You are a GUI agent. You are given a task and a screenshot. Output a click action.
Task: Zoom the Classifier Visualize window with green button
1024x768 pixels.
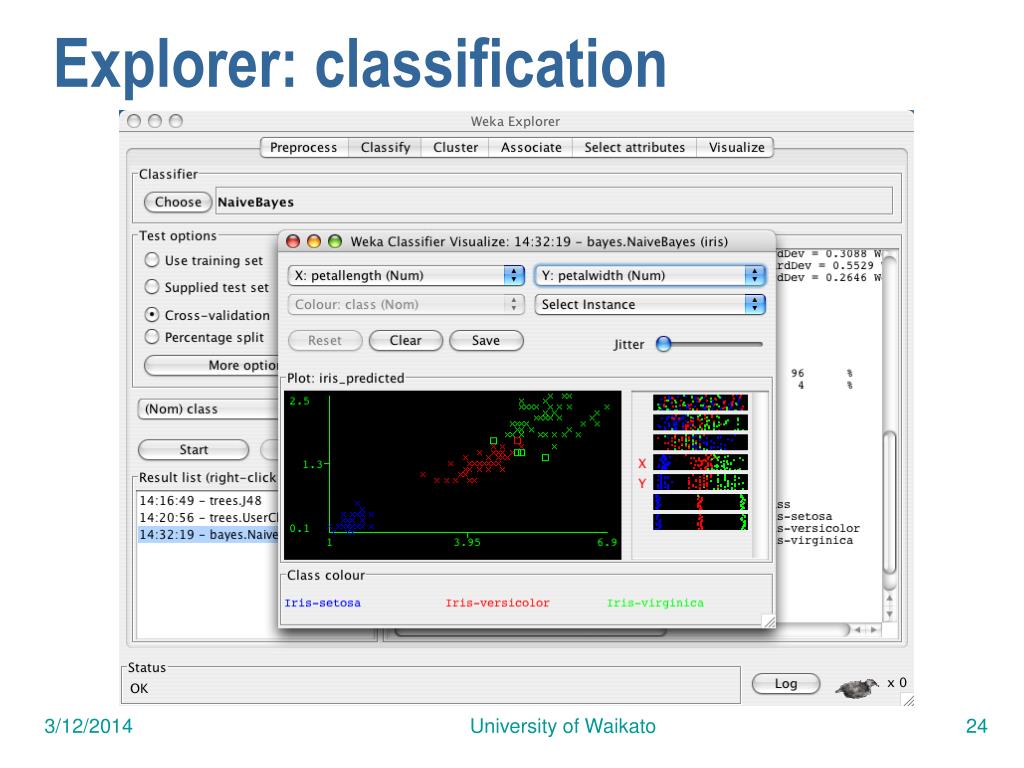(335, 241)
